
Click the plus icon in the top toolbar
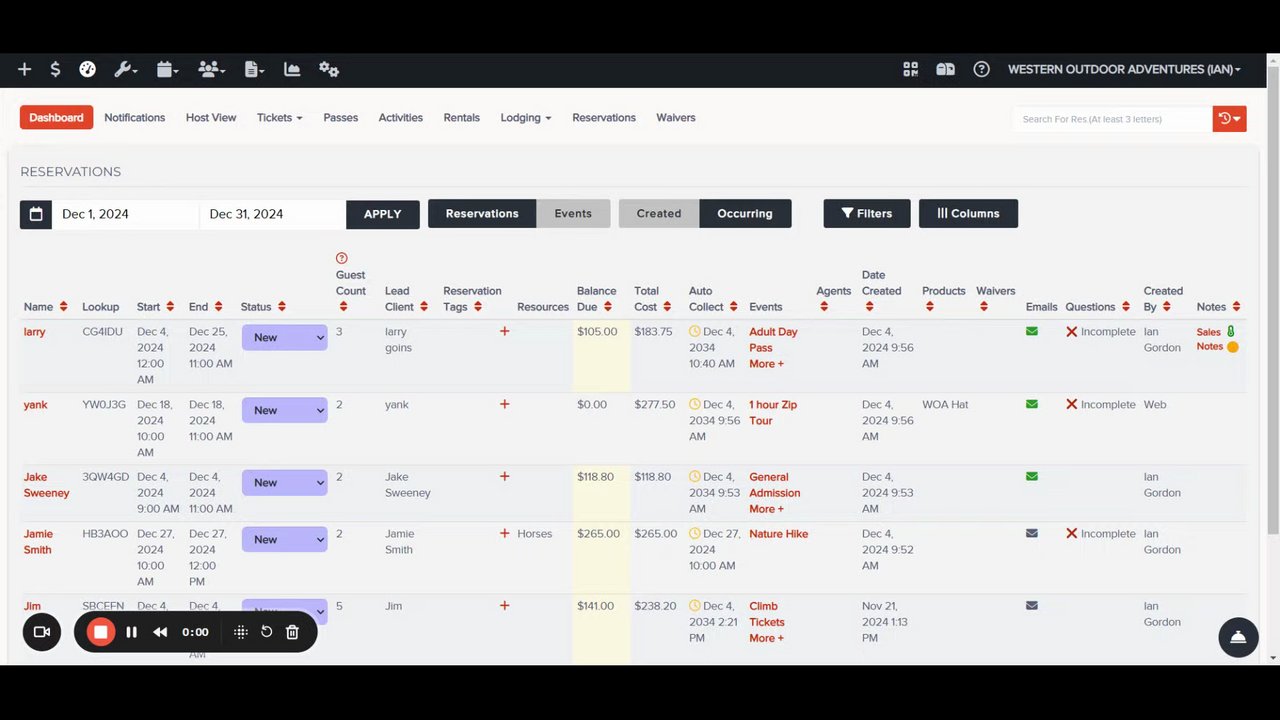(x=25, y=69)
